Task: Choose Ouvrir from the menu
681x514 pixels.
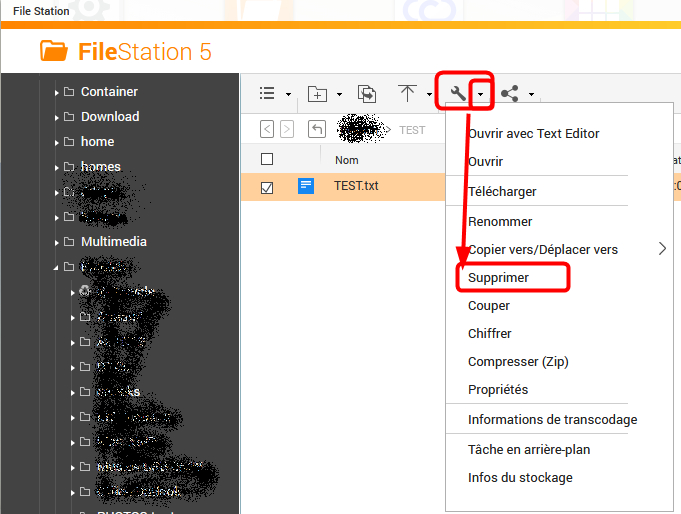Action: (485, 162)
